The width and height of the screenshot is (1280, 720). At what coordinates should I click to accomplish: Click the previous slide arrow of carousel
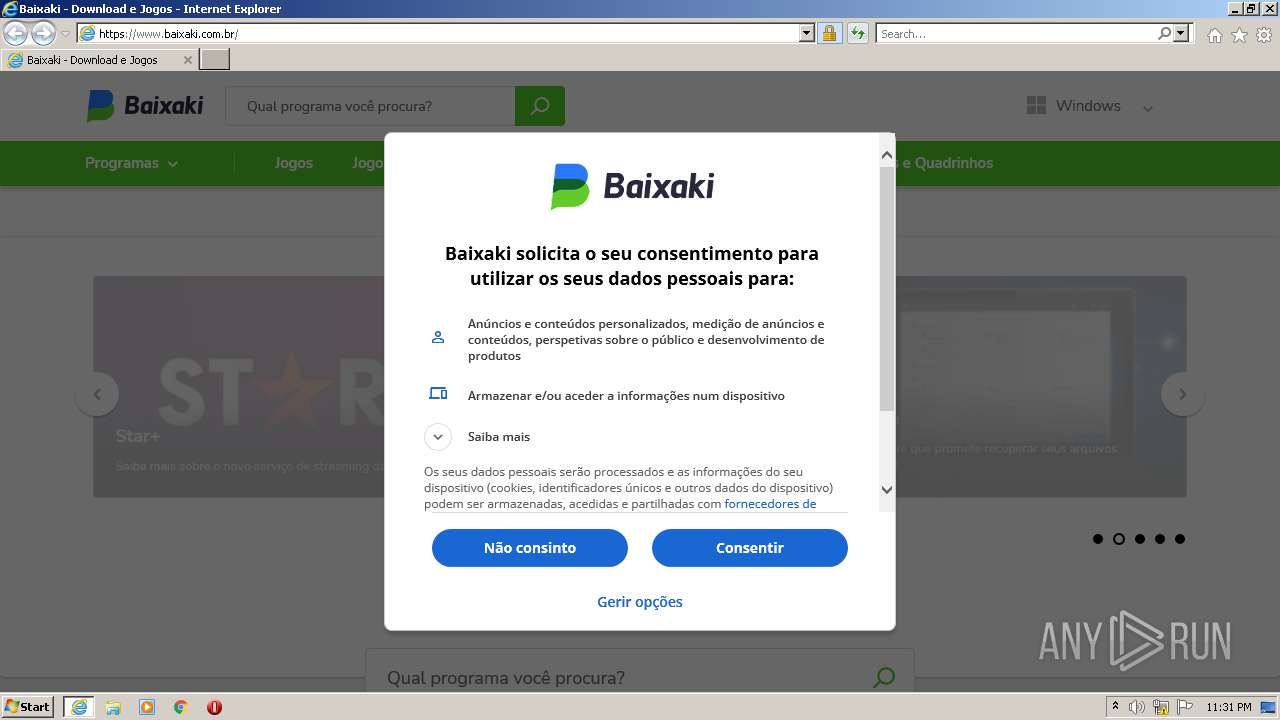click(97, 394)
